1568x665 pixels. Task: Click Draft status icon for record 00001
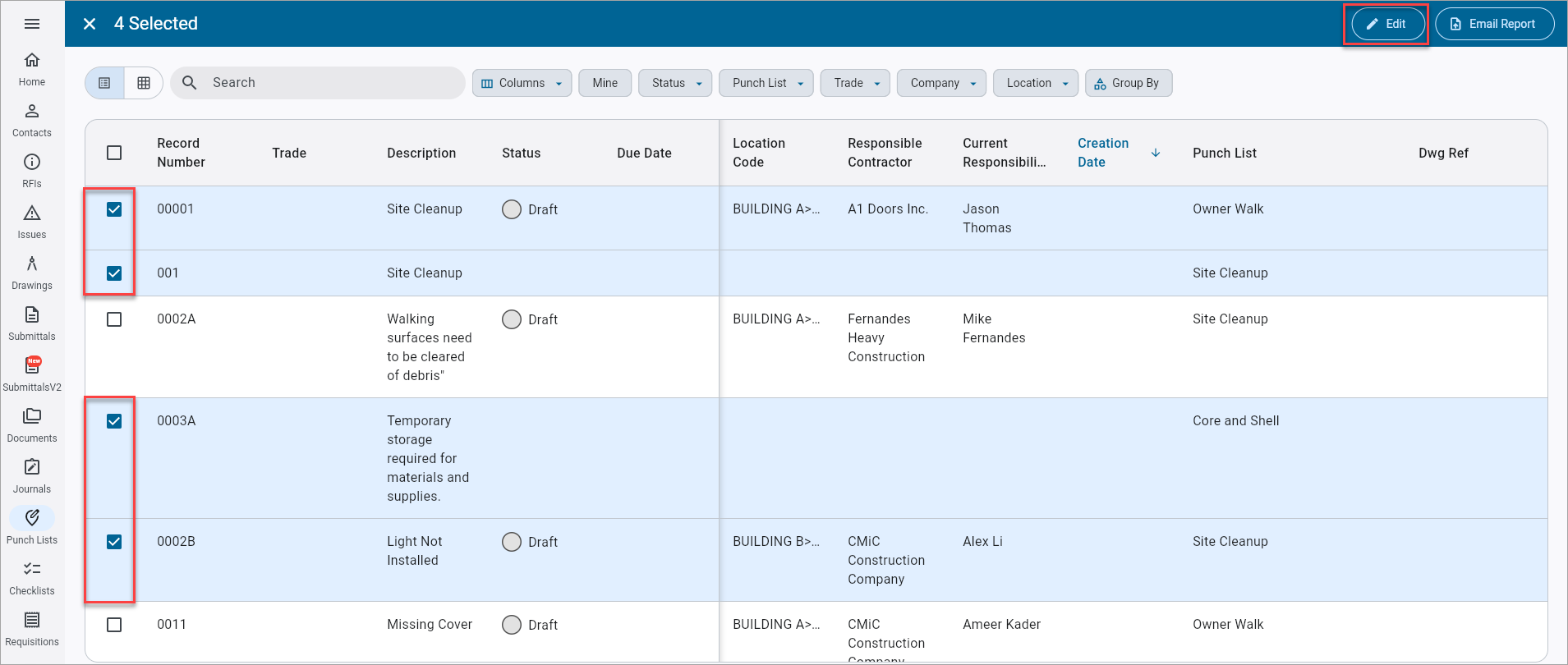click(512, 209)
